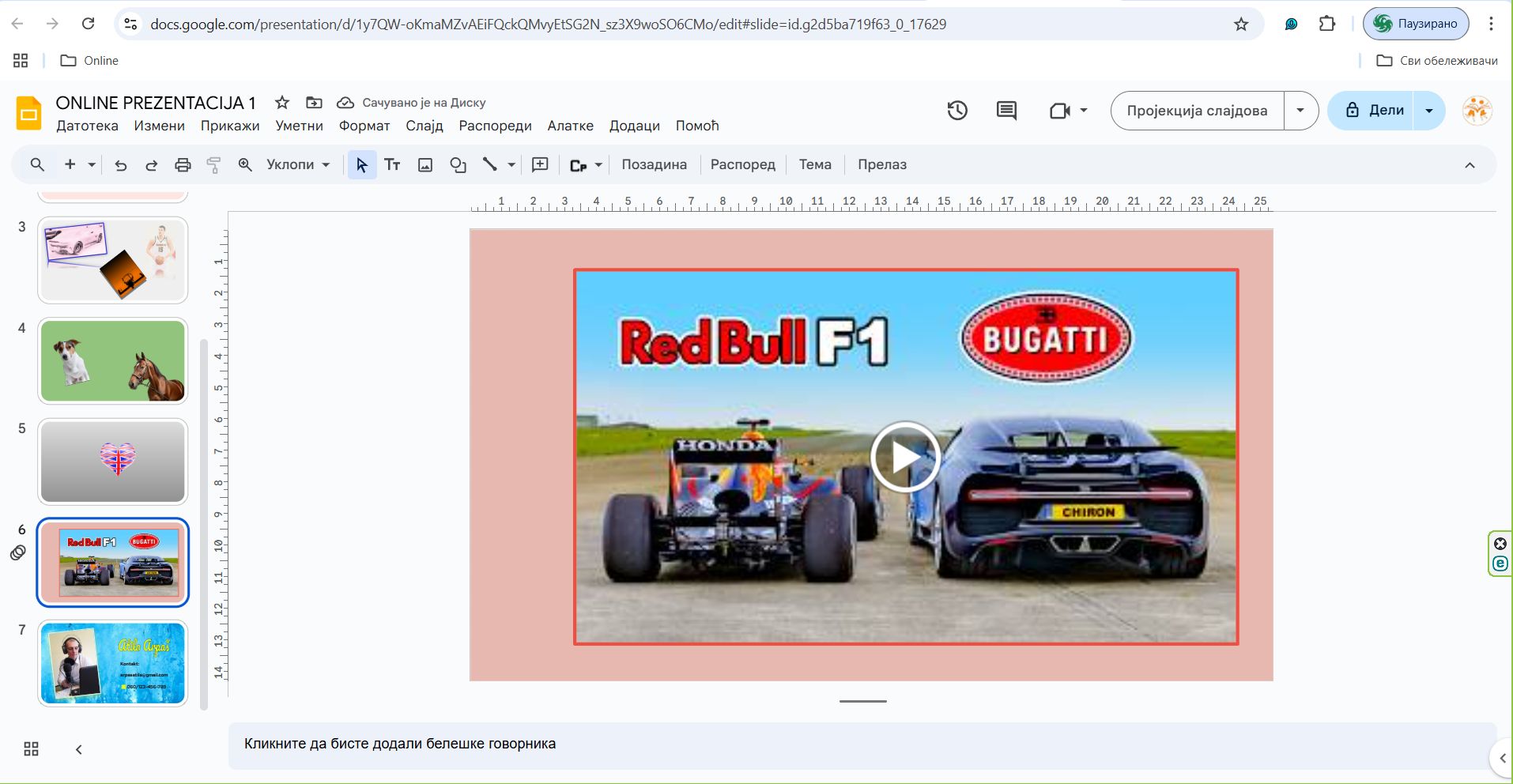This screenshot has width=1513, height=784.
Task: Open the Слајд menu
Action: tap(424, 126)
